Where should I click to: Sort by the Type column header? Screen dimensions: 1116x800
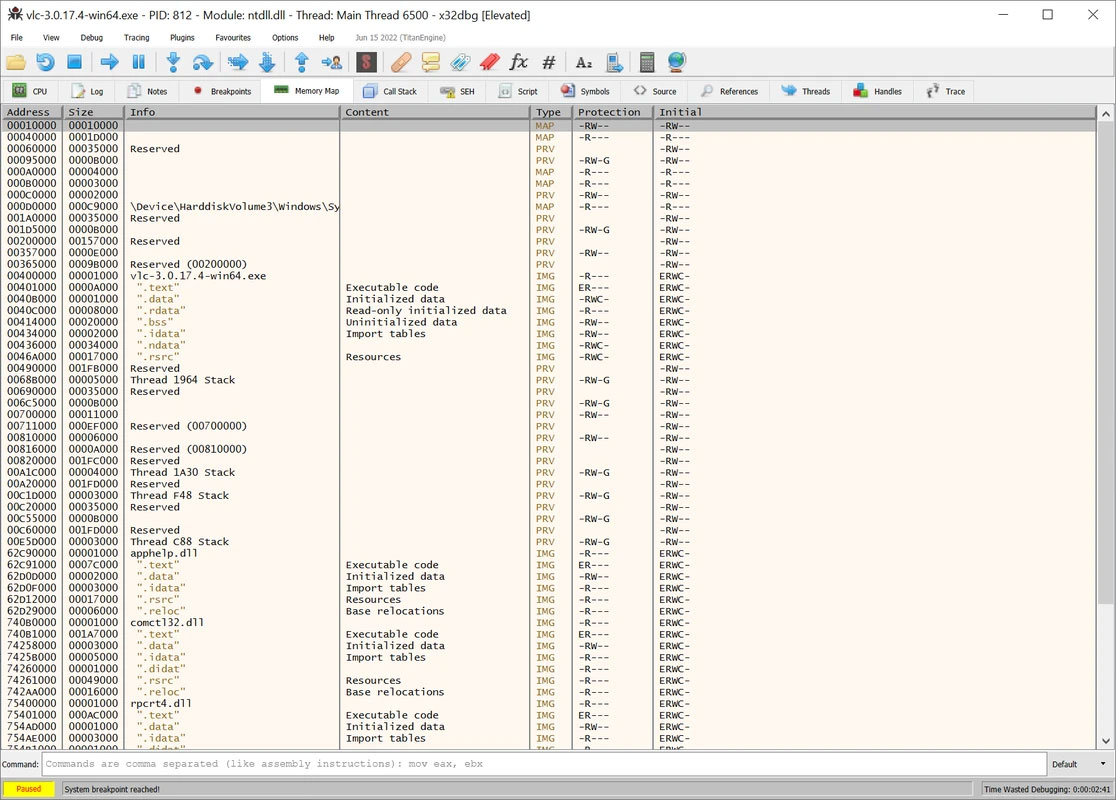[551, 112]
